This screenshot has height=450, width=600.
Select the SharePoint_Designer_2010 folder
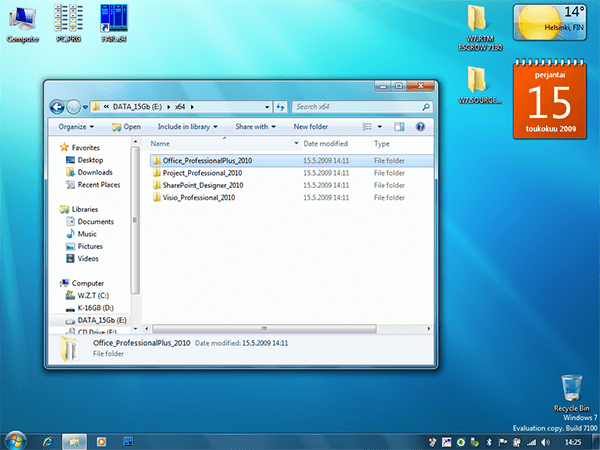[292, 185]
